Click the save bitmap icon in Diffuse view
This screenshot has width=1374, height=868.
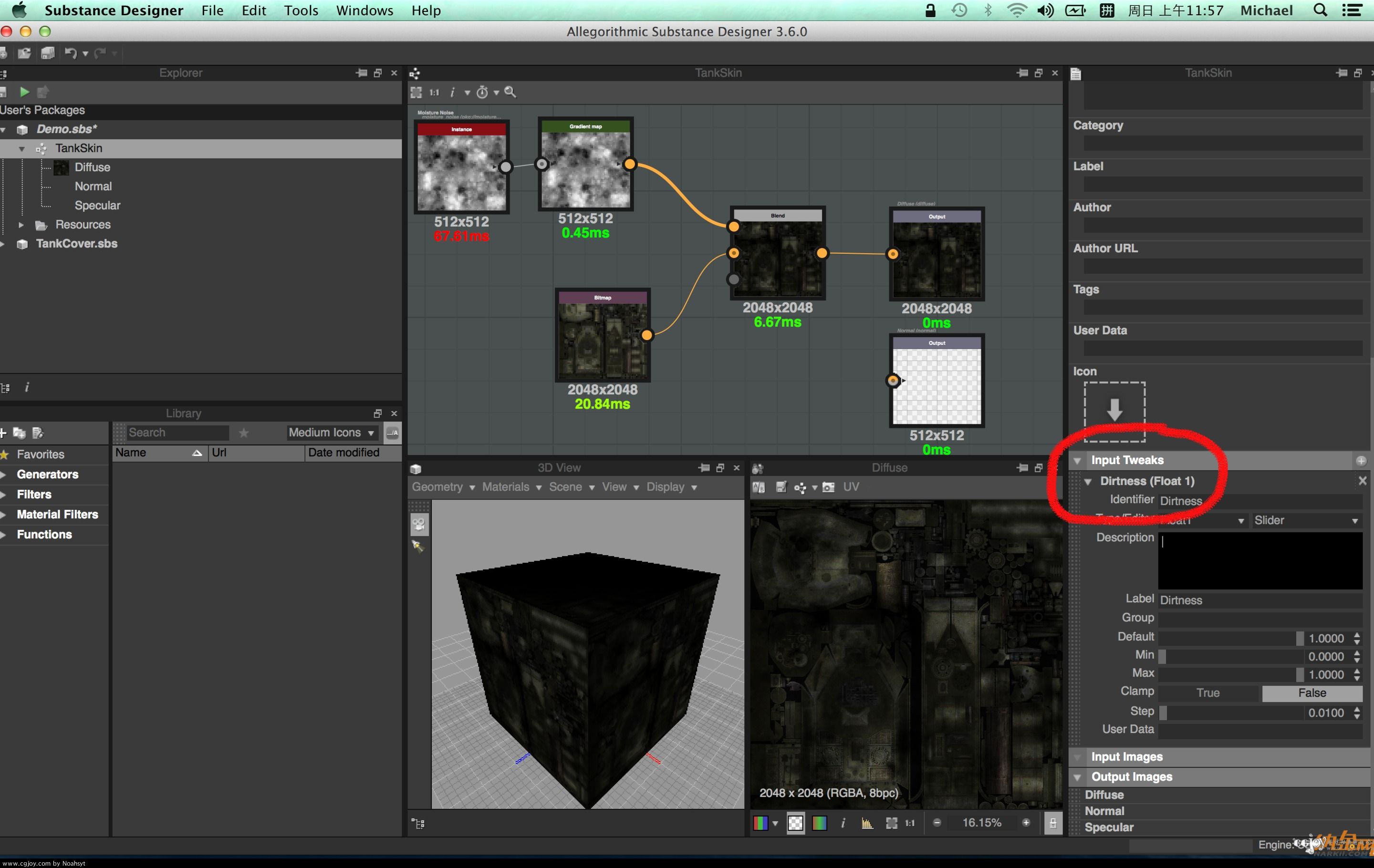pyautogui.click(x=781, y=487)
